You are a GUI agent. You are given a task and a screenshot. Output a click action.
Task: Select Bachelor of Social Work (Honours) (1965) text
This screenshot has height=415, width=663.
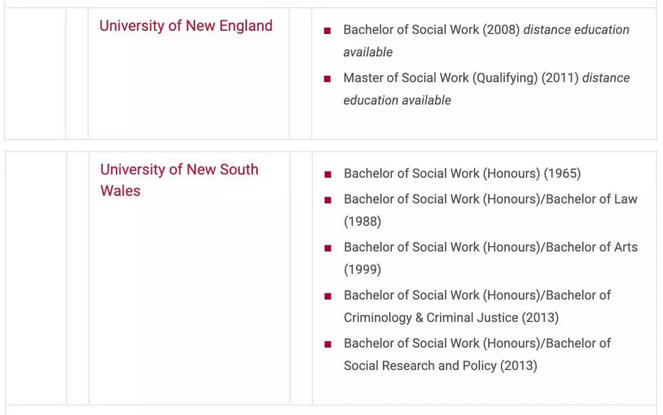click(x=462, y=174)
